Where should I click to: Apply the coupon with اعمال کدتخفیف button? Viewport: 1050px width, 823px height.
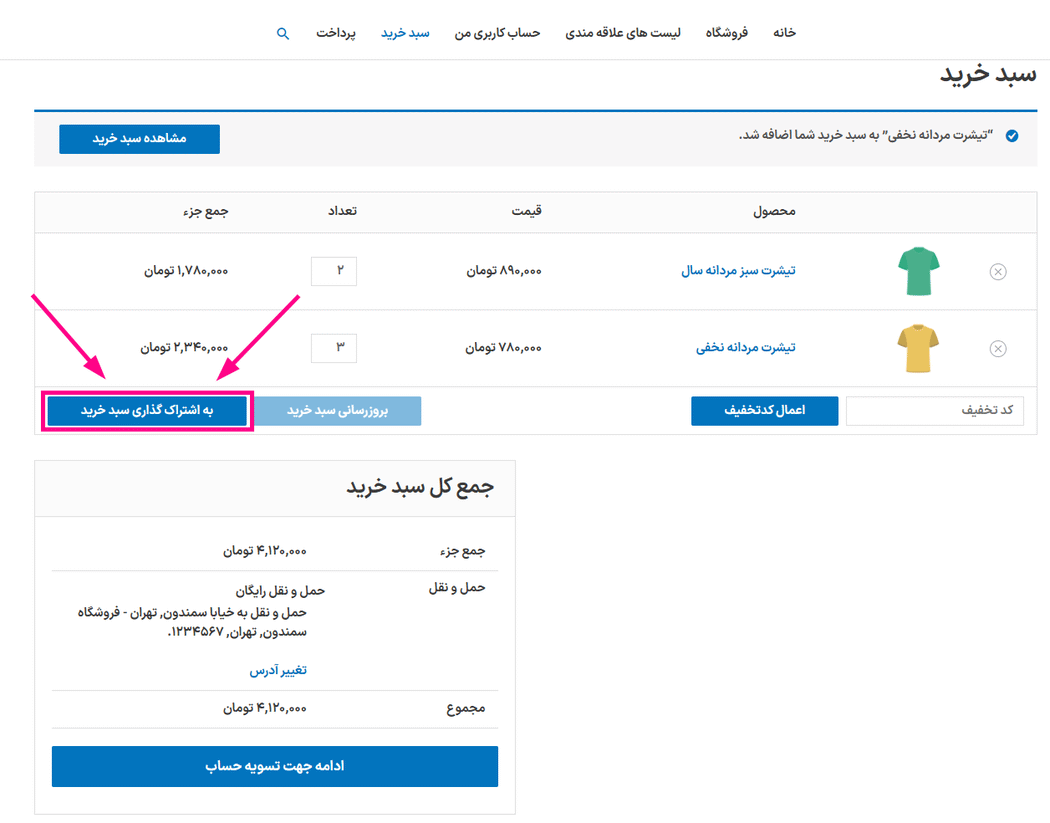pyautogui.click(x=764, y=411)
